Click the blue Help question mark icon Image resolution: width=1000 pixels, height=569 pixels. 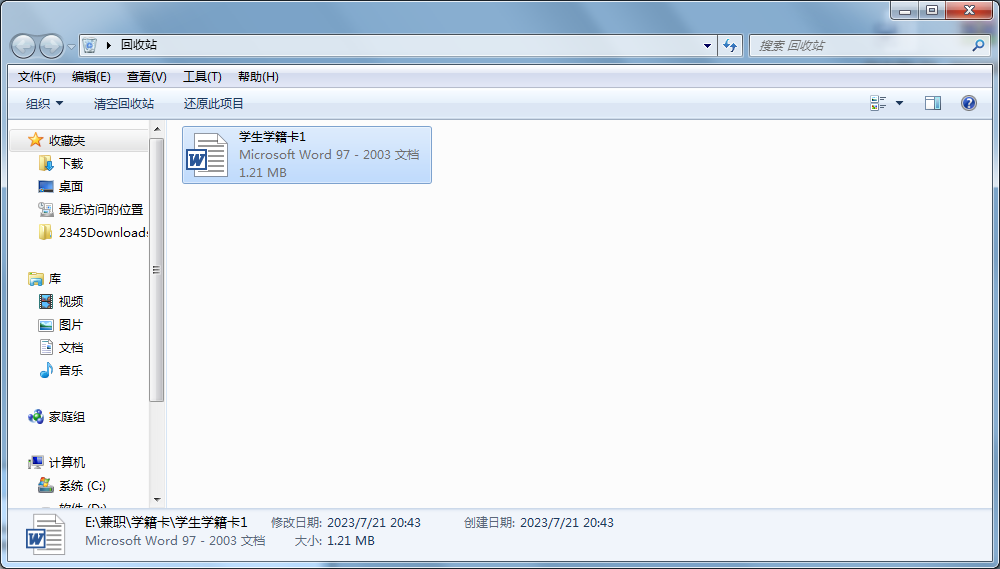969,103
